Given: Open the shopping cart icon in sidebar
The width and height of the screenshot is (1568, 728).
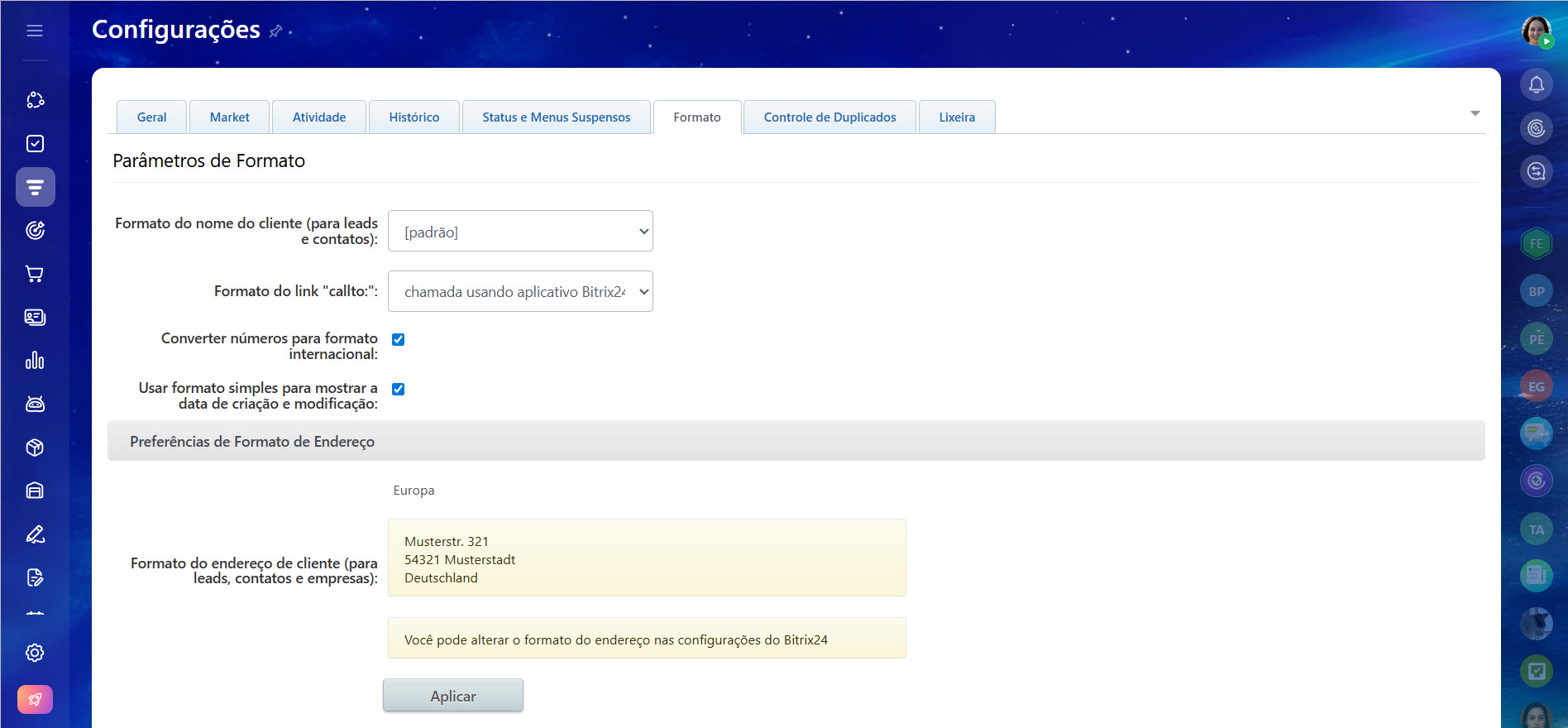Looking at the screenshot, I should [x=35, y=274].
